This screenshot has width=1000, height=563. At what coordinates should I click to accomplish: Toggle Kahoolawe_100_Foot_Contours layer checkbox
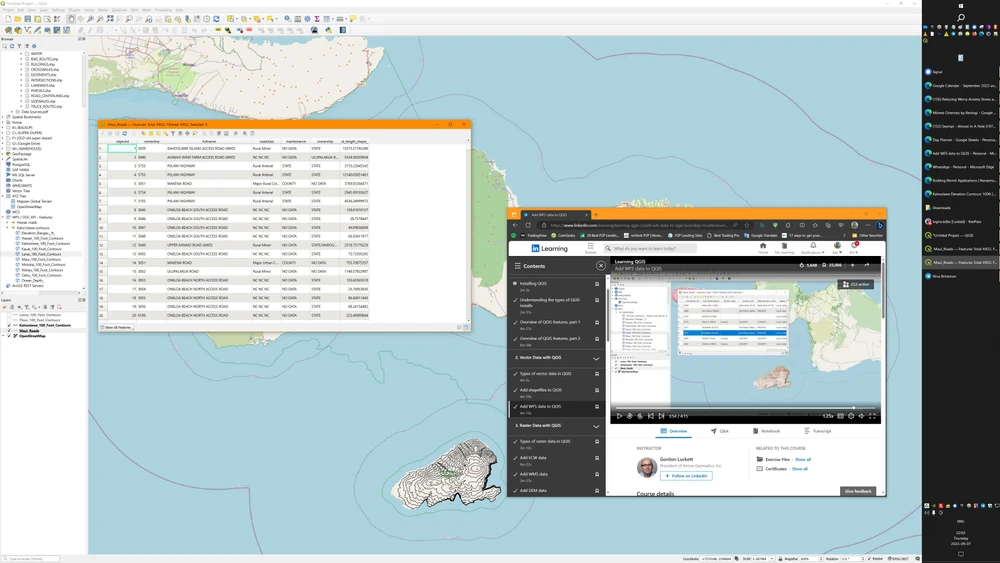point(10,326)
